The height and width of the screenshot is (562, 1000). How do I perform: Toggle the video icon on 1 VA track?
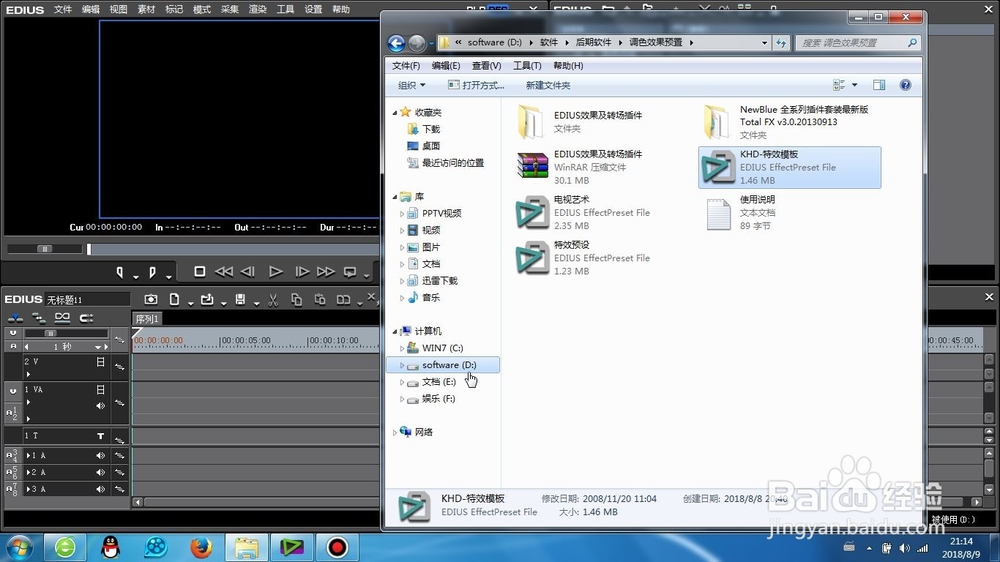(100, 389)
